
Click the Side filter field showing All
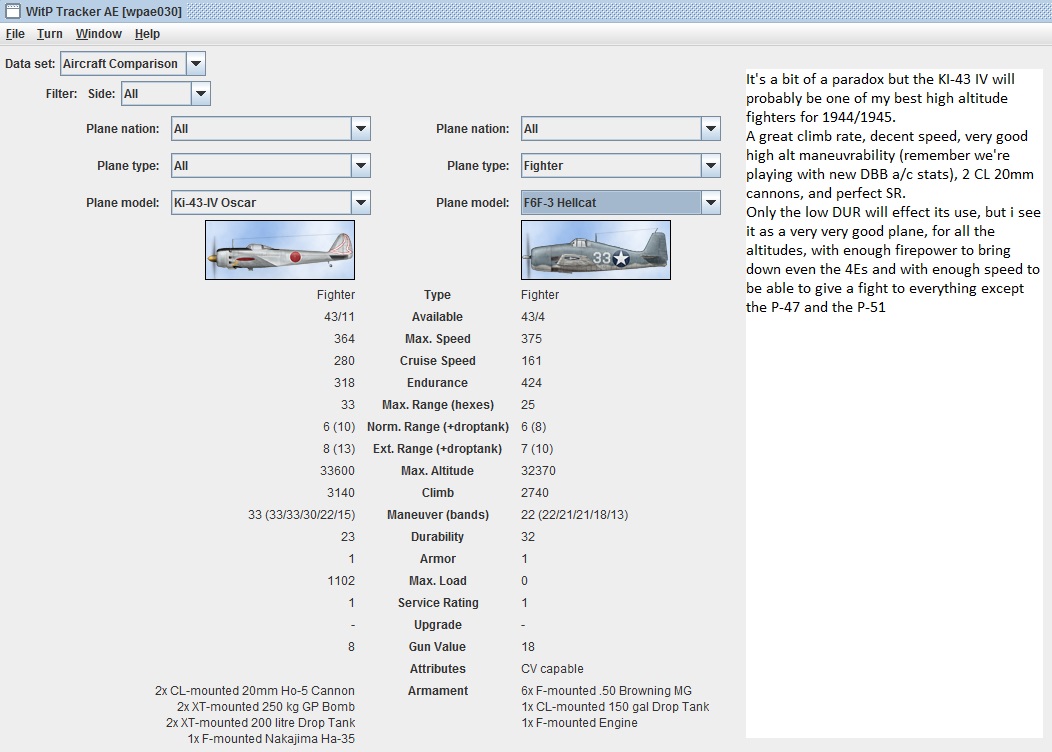(156, 94)
